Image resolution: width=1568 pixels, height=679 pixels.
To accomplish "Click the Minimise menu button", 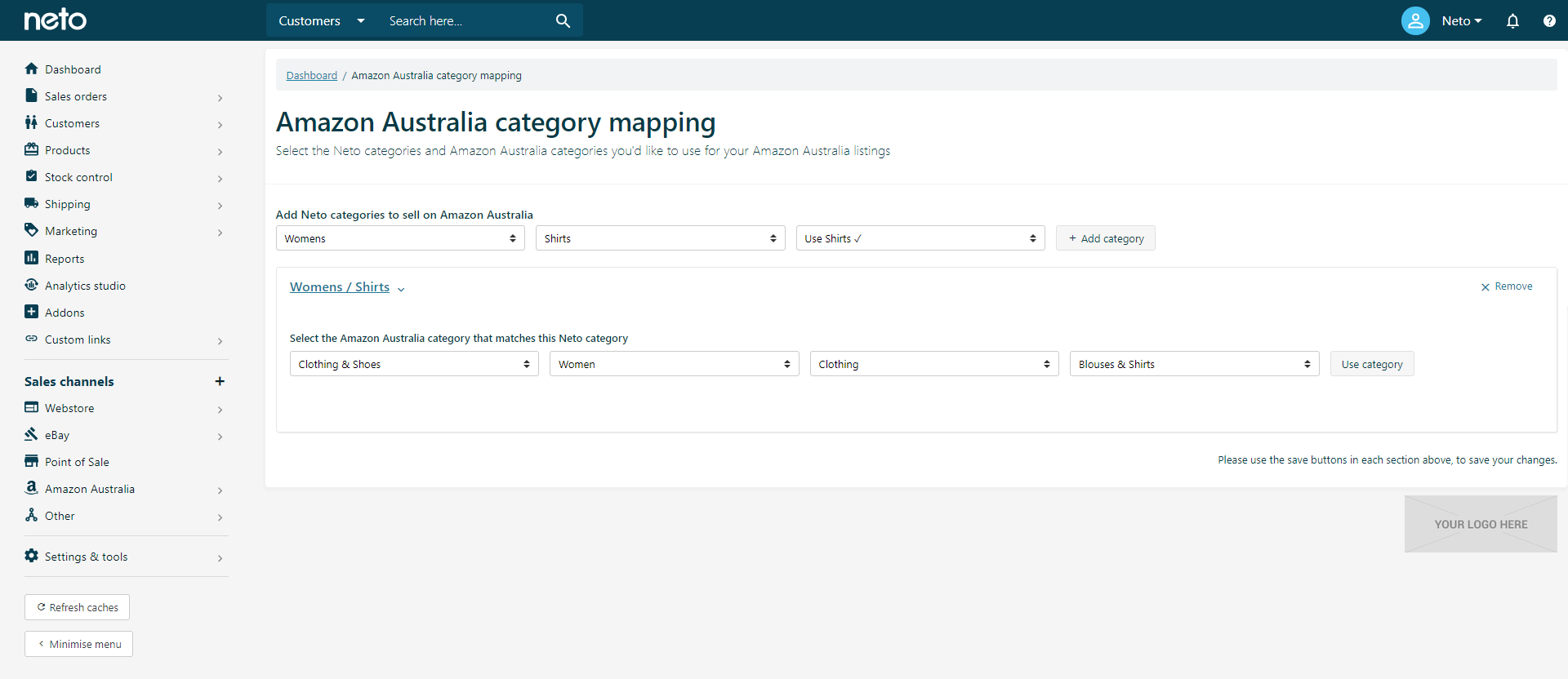I will click(x=78, y=644).
